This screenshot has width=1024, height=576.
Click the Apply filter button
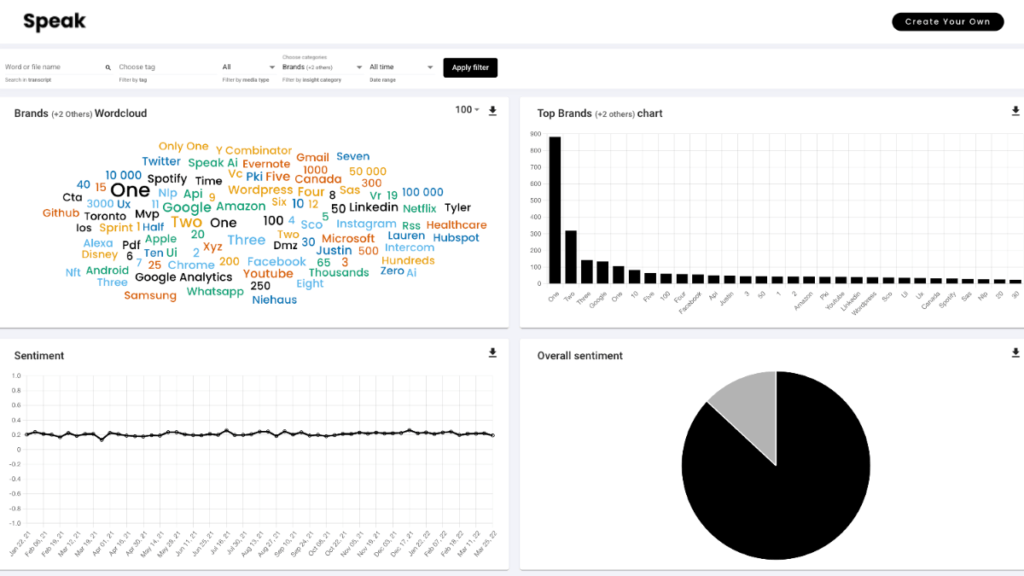[470, 67]
